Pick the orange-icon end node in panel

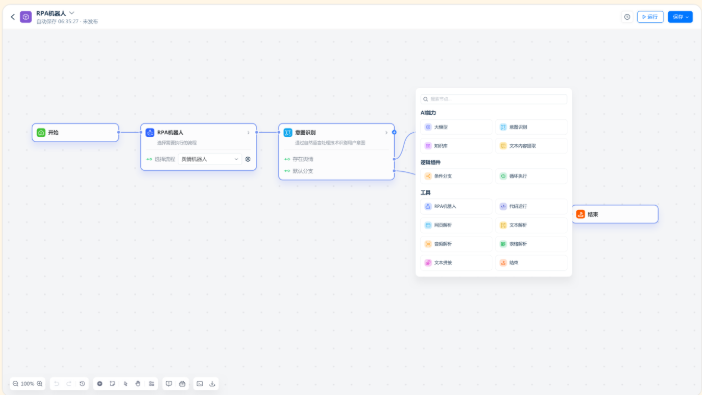(x=531, y=263)
